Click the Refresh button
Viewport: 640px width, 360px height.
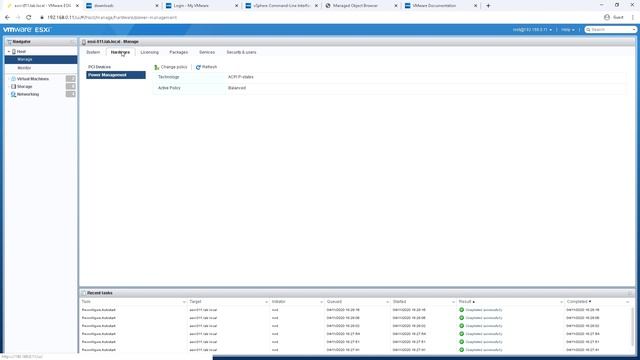click(x=207, y=67)
